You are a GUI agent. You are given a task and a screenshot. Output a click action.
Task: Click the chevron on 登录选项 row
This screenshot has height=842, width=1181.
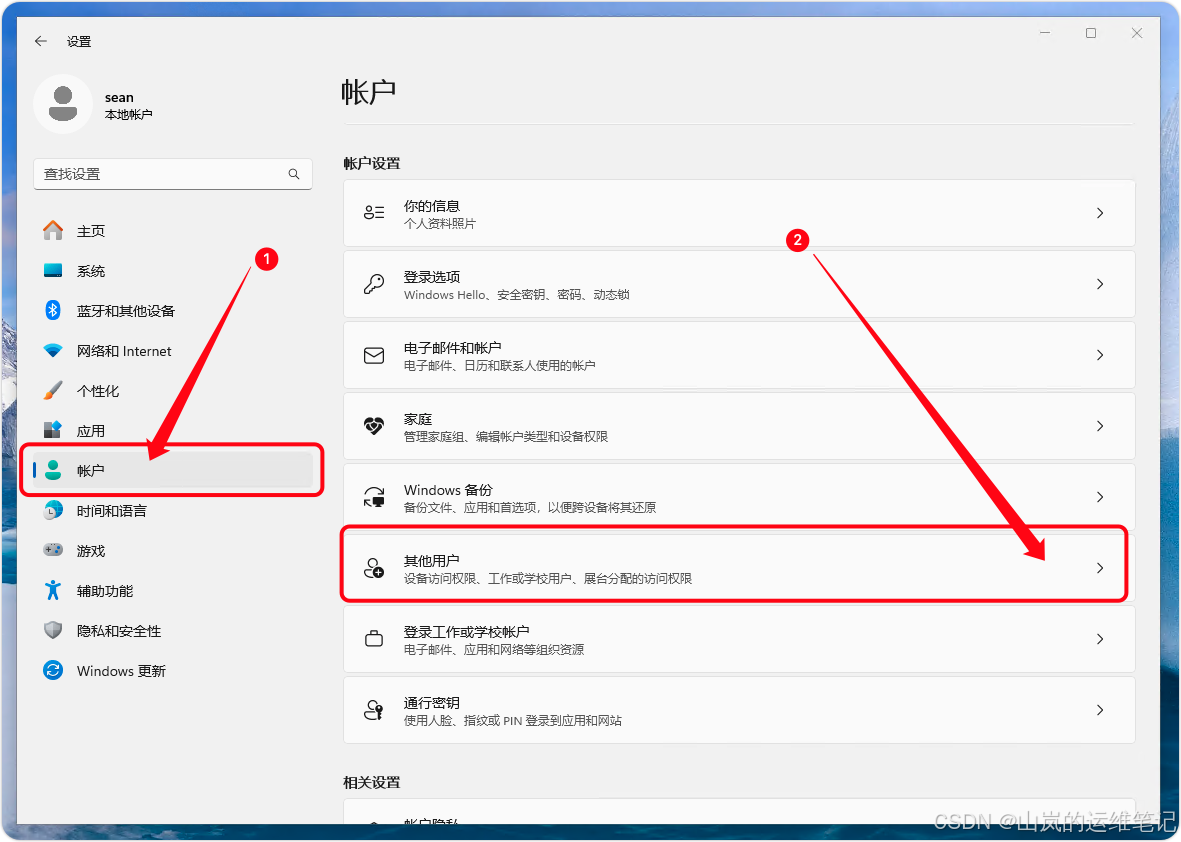click(1100, 284)
